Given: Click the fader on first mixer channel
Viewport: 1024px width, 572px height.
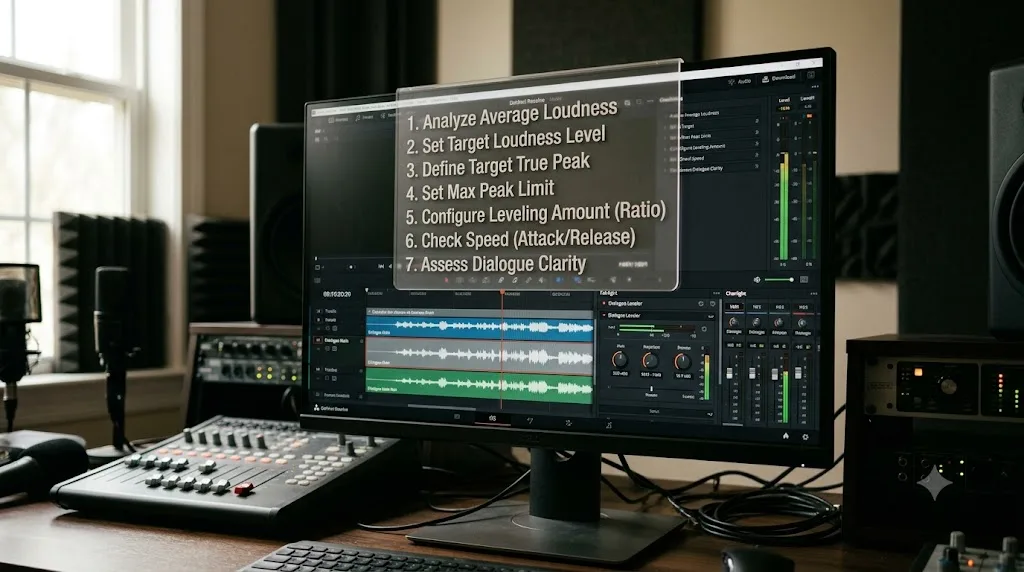Looking at the screenshot, I should [x=729, y=373].
